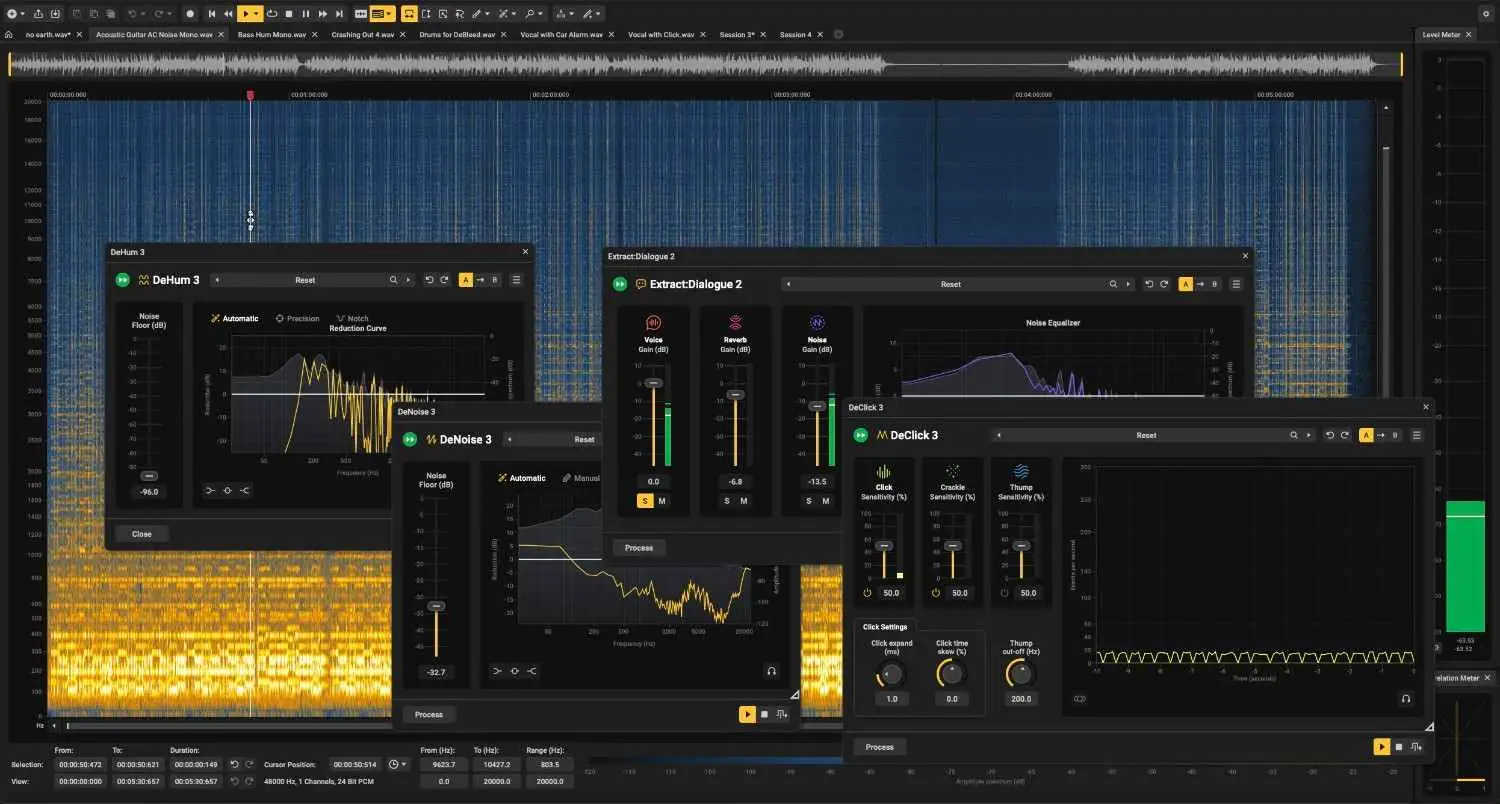Open the new file dropdown arrow at the top left
The height and width of the screenshot is (804, 1500).
click(23, 14)
